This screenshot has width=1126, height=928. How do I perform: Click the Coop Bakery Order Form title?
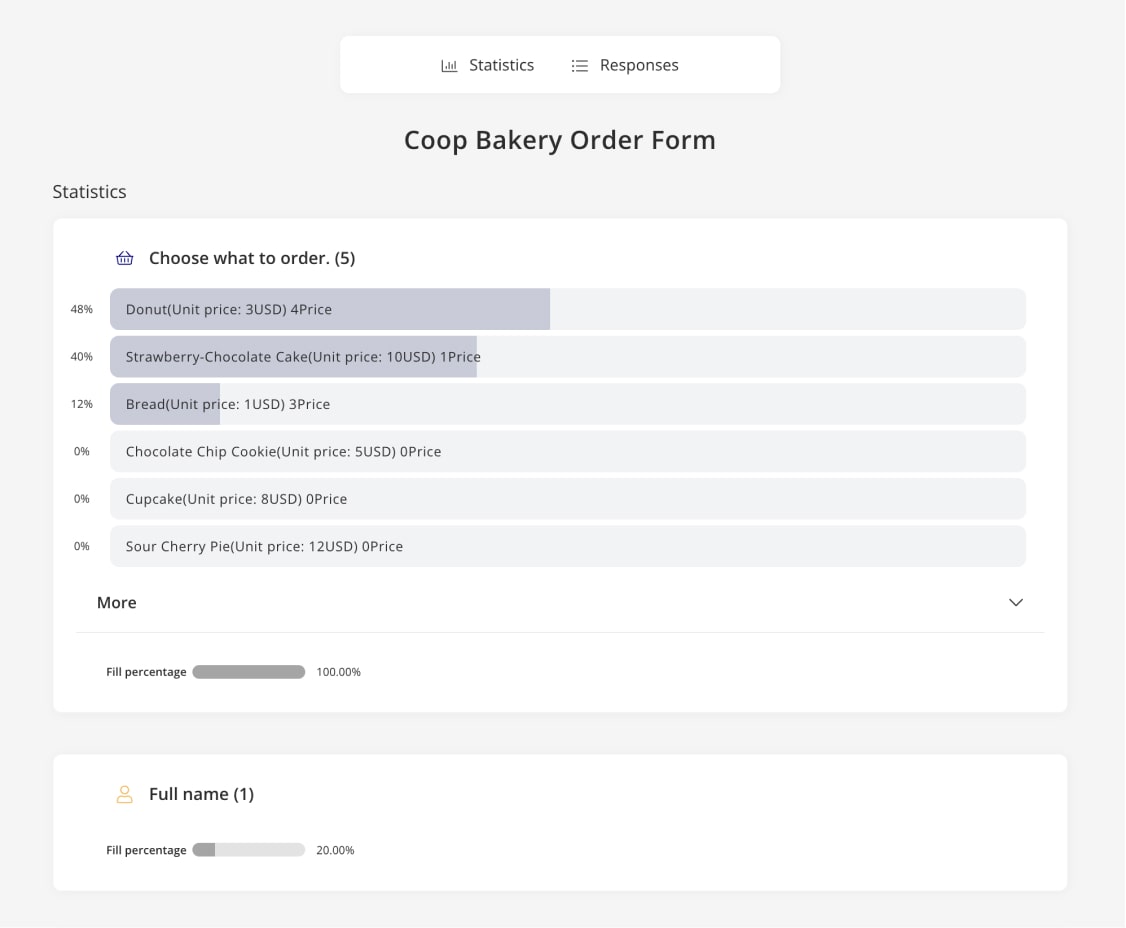pyautogui.click(x=559, y=140)
